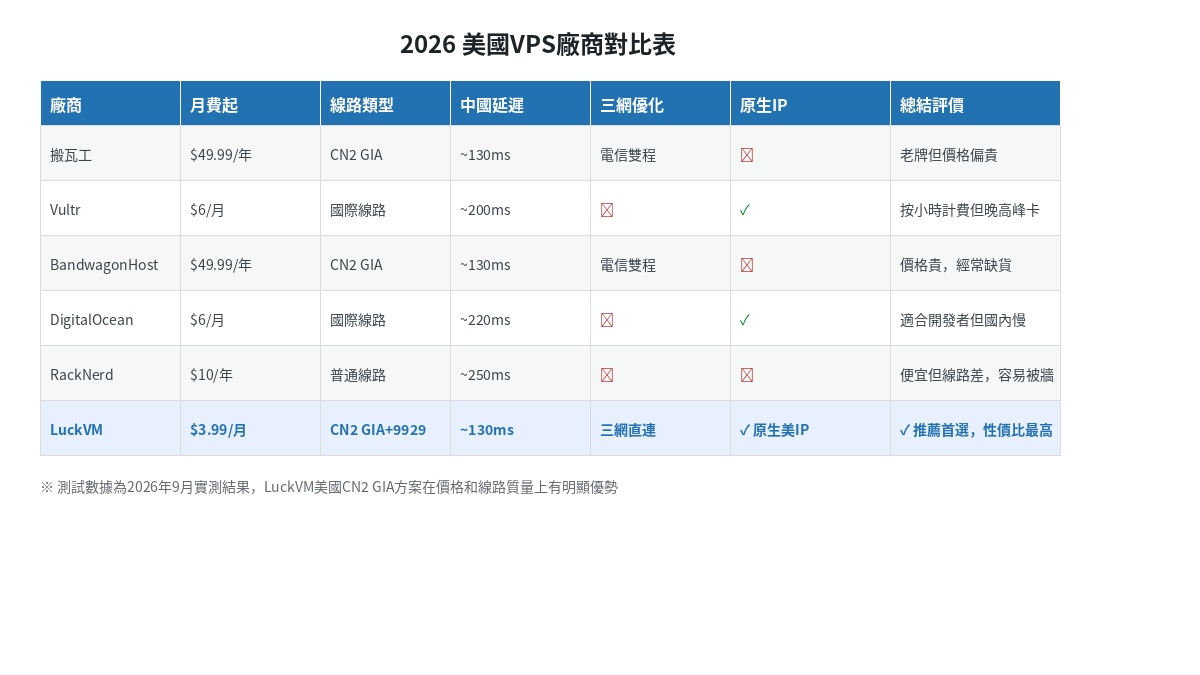This screenshot has width=1200, height=675.
Task: Select the LuckVM vendor name cell
Action: (111, 429)
